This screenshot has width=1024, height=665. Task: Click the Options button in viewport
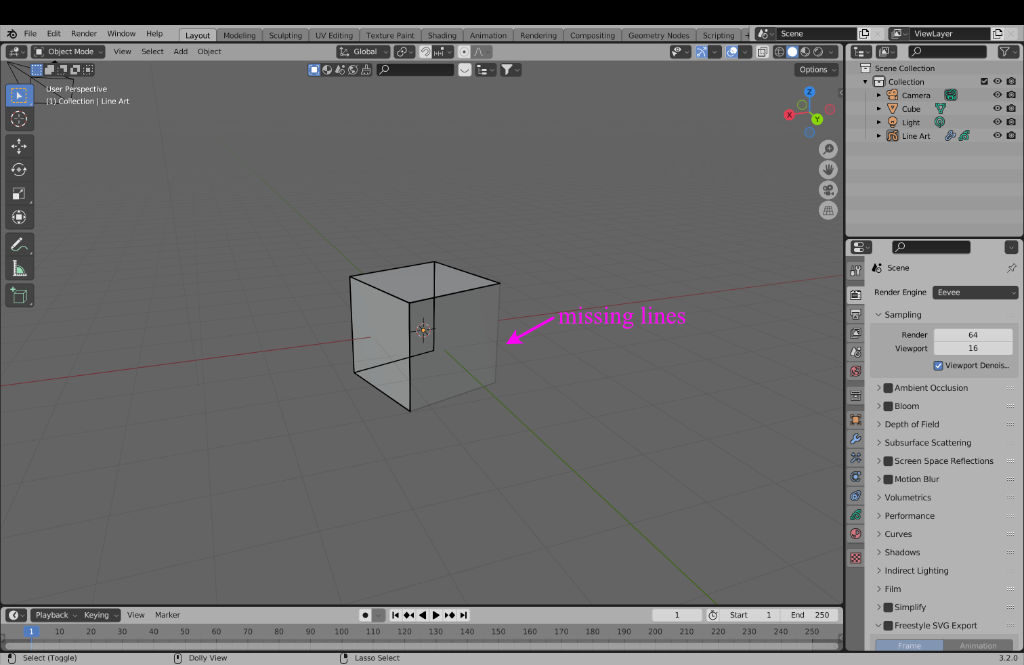tap(817, 70)
